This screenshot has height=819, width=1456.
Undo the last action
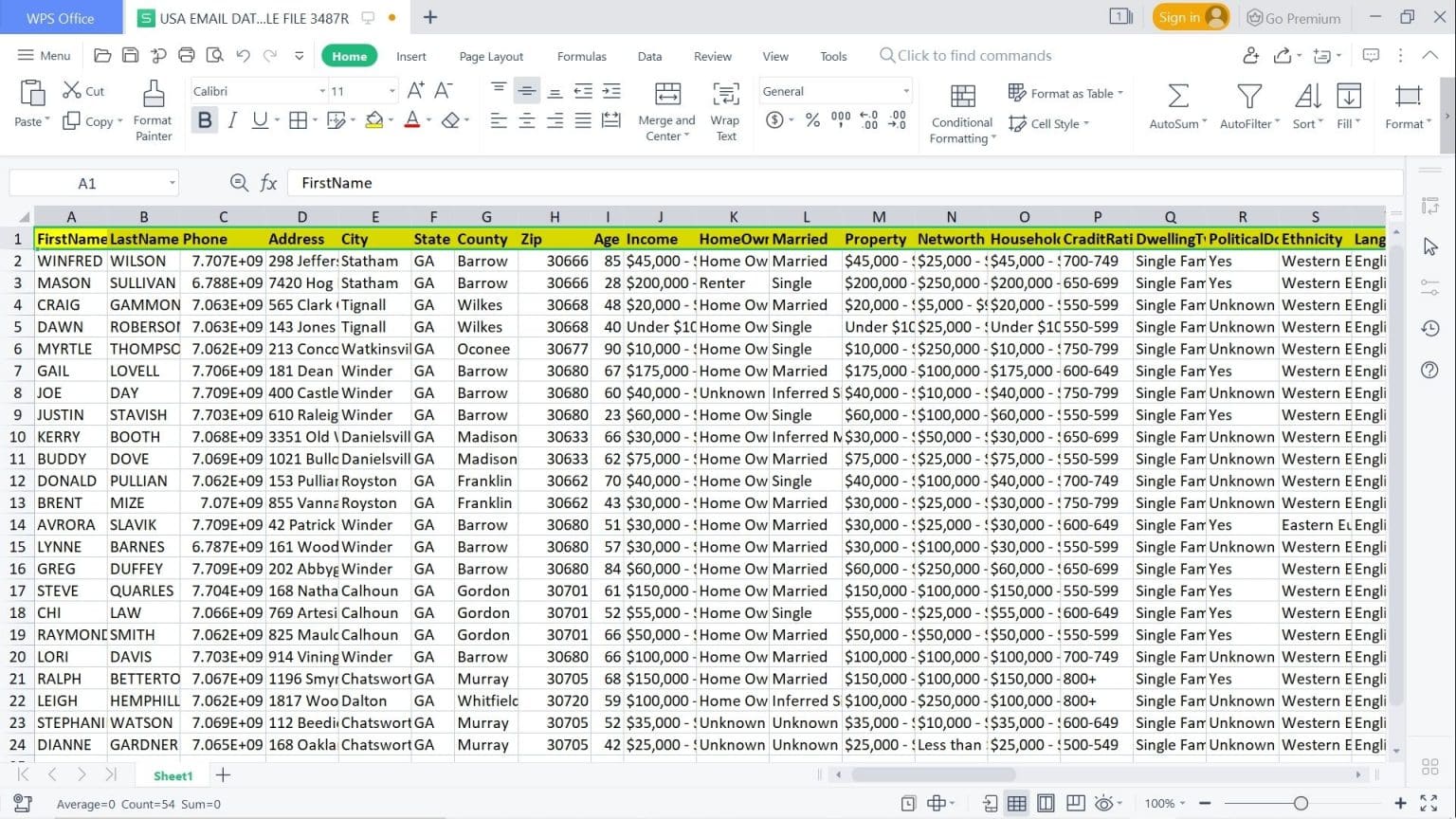click(243, 56)
